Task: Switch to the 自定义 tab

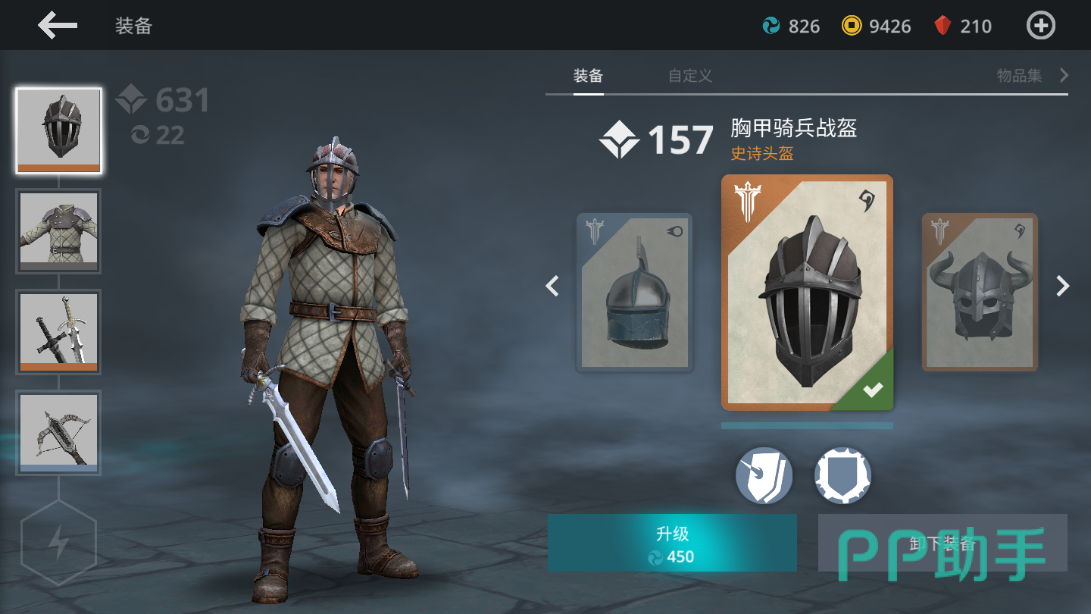Action: coord(690,75)
